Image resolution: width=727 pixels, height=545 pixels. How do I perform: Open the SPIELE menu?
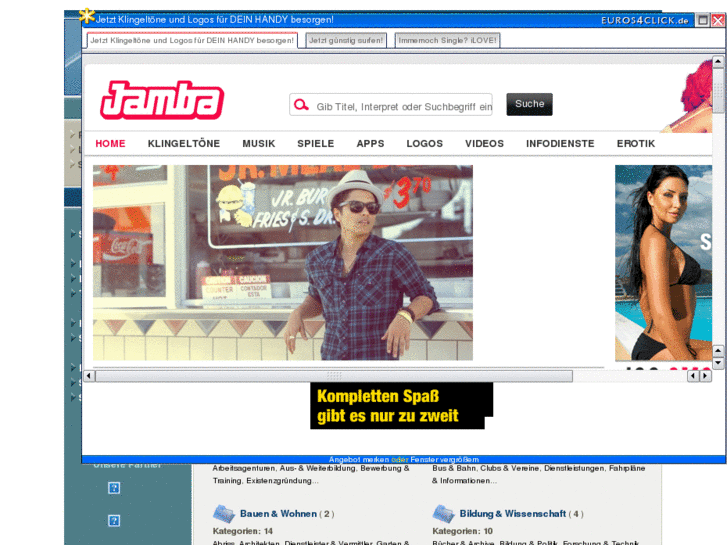[x=316, y=144]
